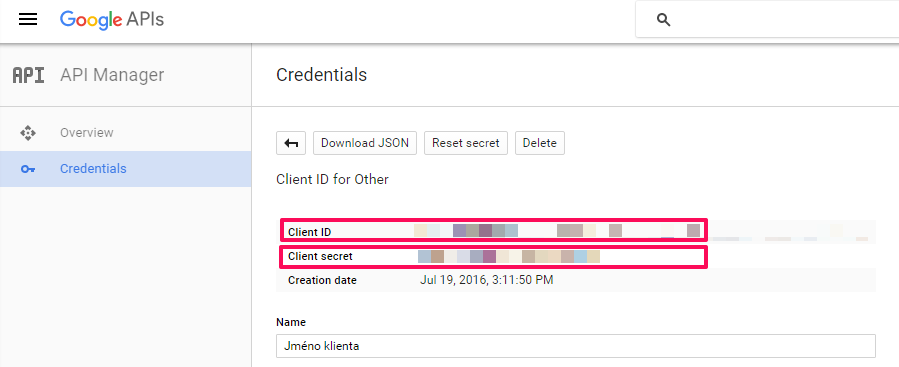Select Credentials in the sidebar

pyautogui.click(x=126, y=169)
